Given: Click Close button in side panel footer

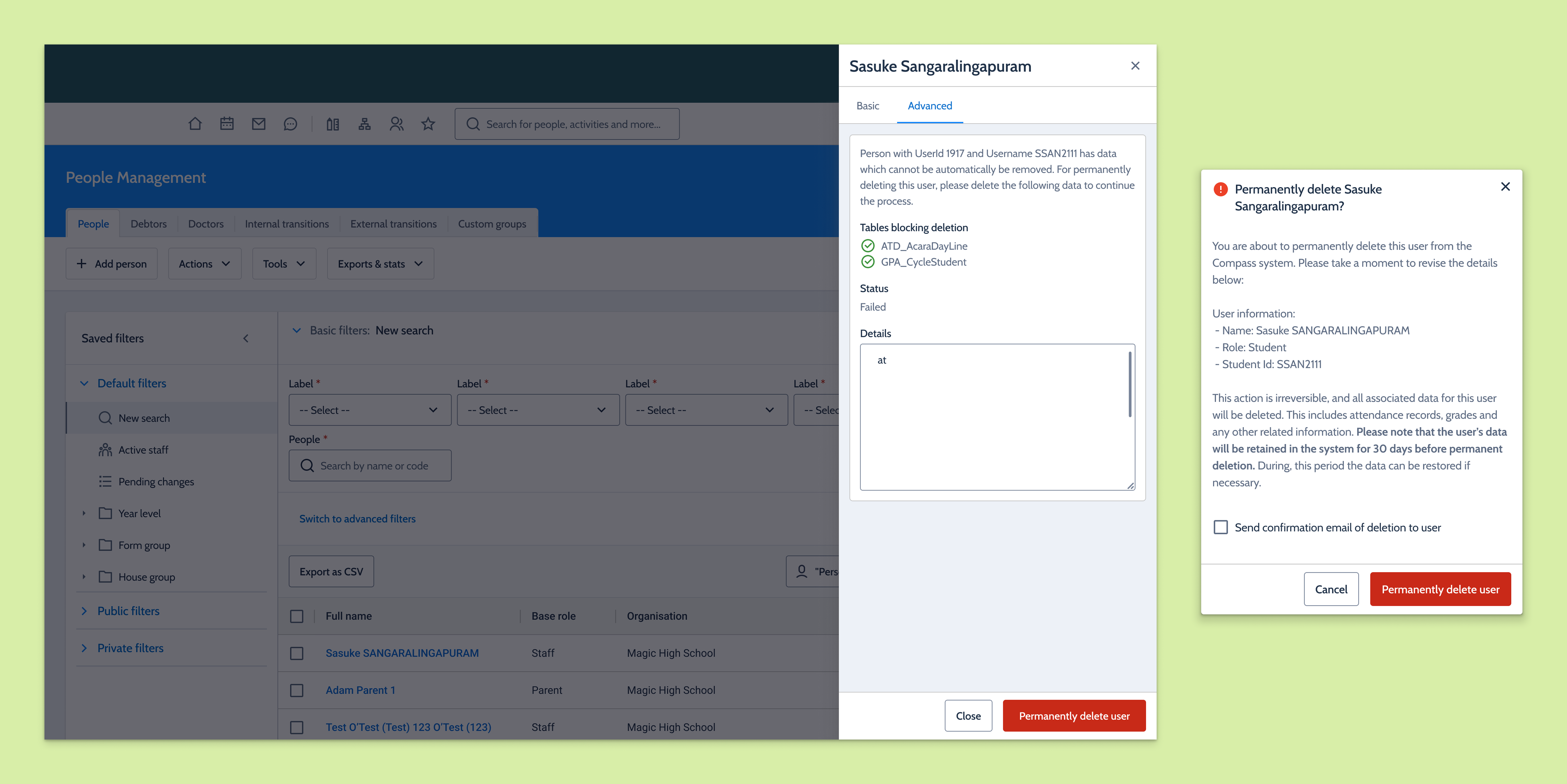Looking at the screenshot, I should pos(968,716).
